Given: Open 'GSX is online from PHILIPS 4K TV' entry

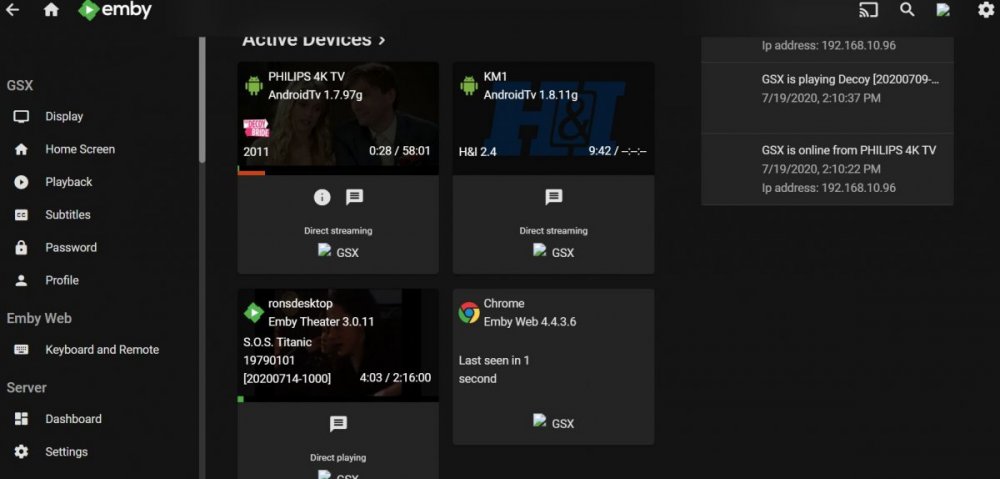Looking at the screenshot, I should coord(827,169).
